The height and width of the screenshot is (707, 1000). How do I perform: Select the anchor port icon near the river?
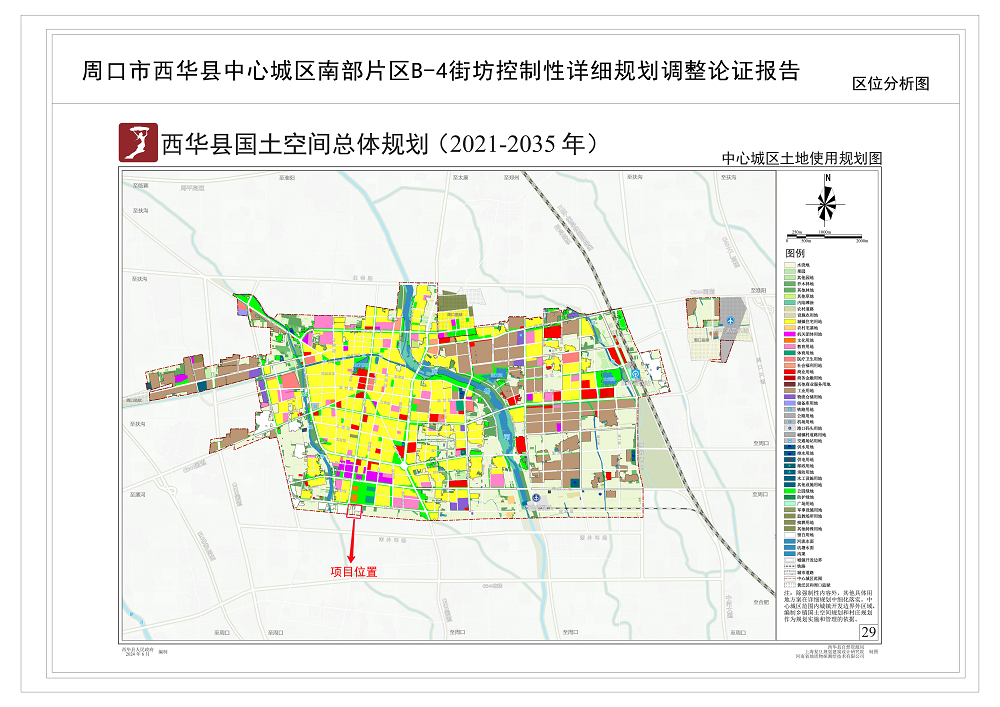click(536, 497)
